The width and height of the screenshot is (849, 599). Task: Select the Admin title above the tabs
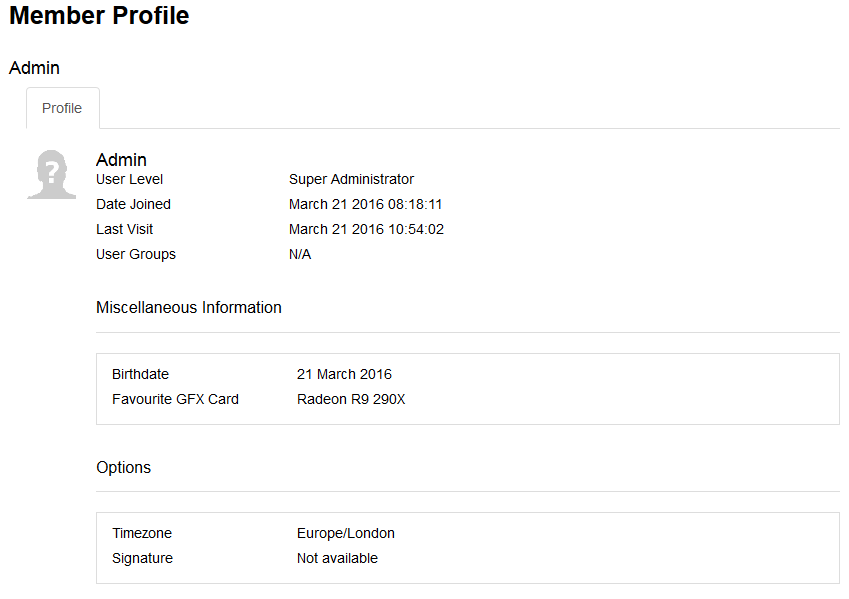(34, 68)
